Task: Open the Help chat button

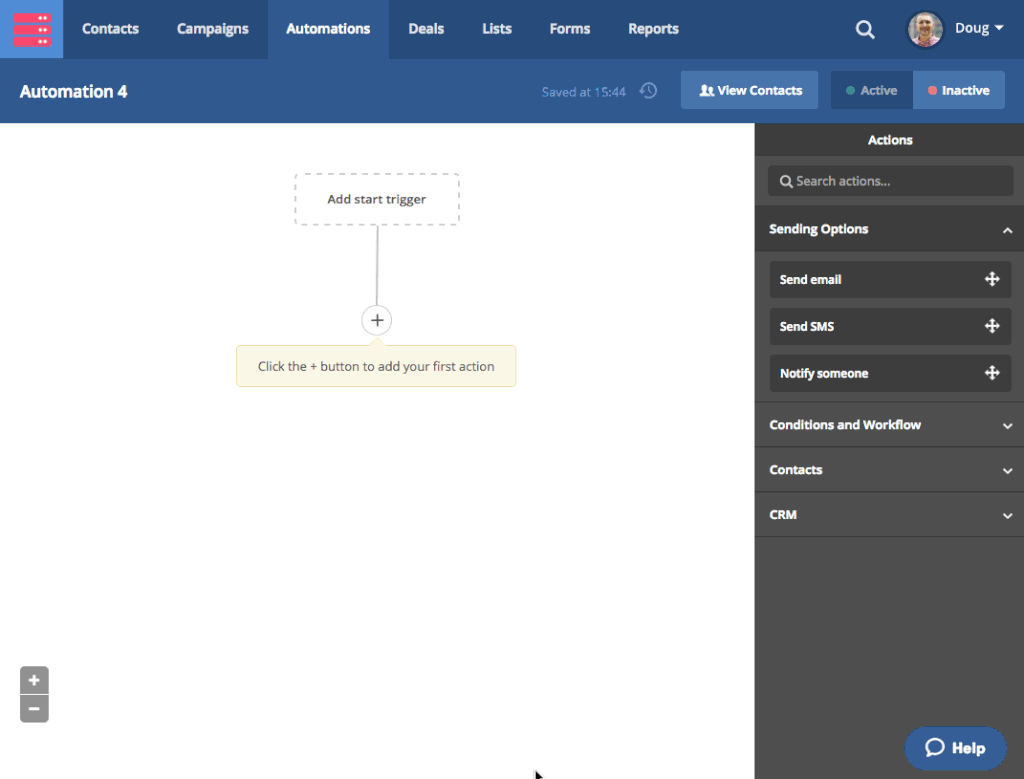Action: coord(955,748)
